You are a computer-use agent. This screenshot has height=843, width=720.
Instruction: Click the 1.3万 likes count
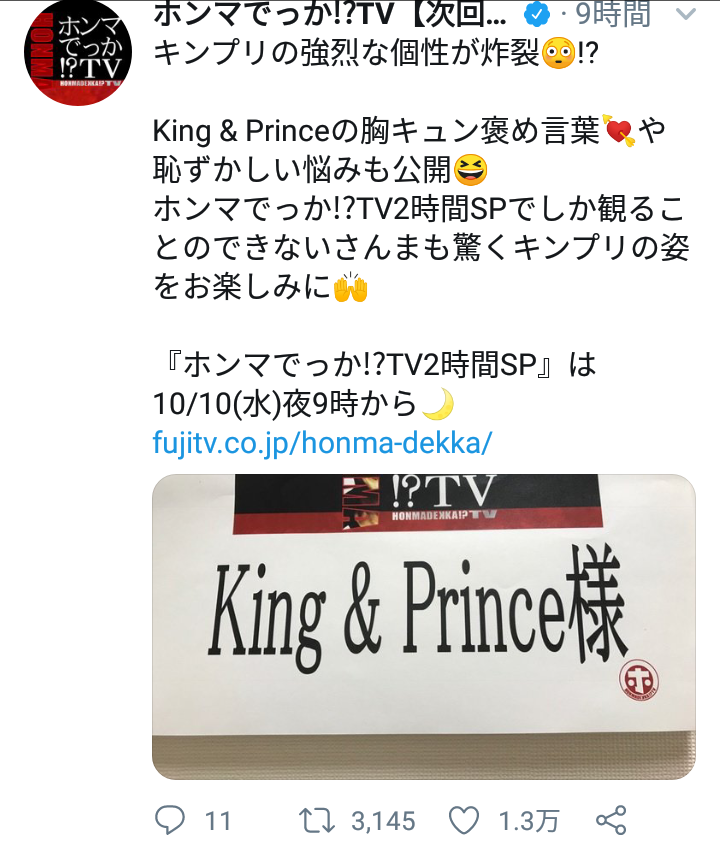[529, 821]
